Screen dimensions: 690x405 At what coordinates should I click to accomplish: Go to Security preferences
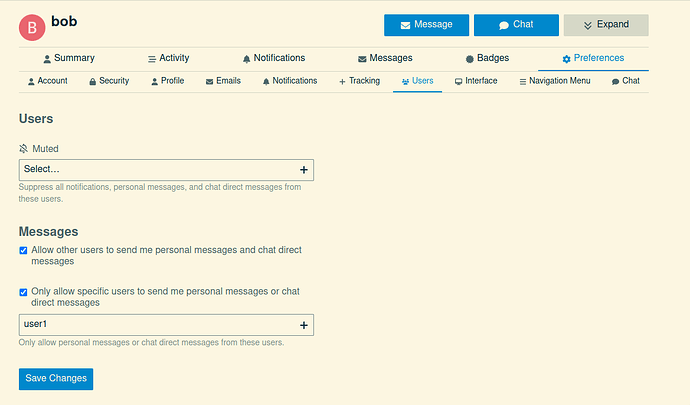[109, 81]
